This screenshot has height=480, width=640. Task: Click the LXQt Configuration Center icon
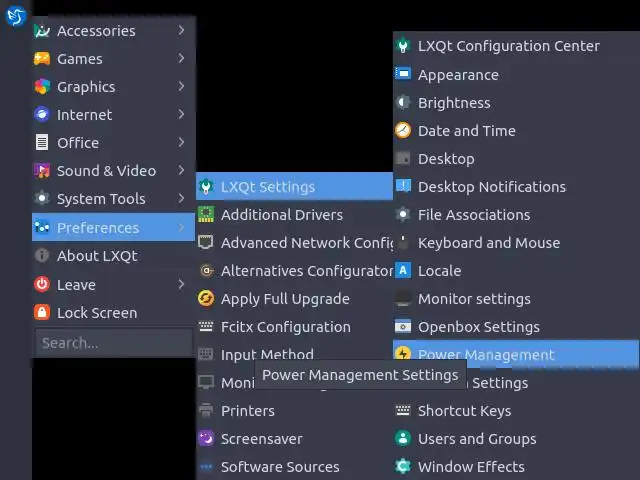tap(403, 46)
